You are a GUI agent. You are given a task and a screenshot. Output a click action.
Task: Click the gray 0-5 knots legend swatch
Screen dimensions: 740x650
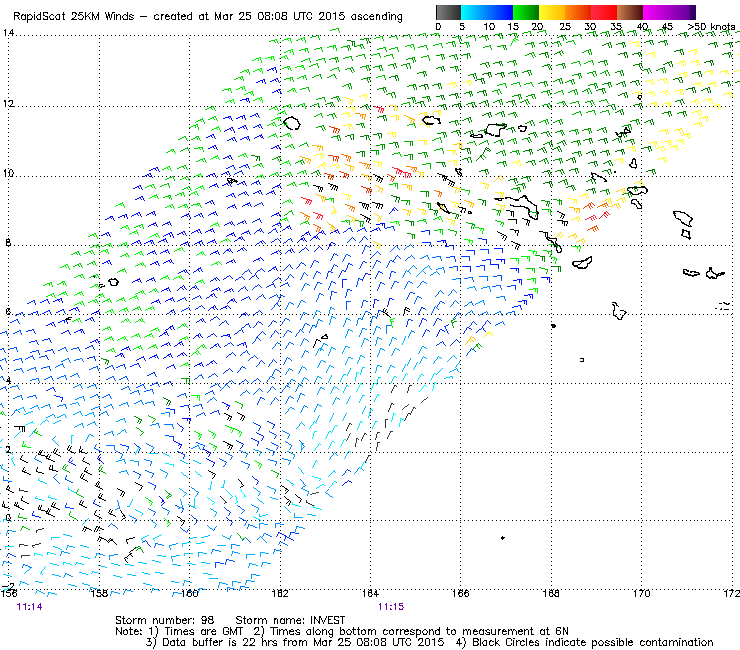tap(448, 12)
